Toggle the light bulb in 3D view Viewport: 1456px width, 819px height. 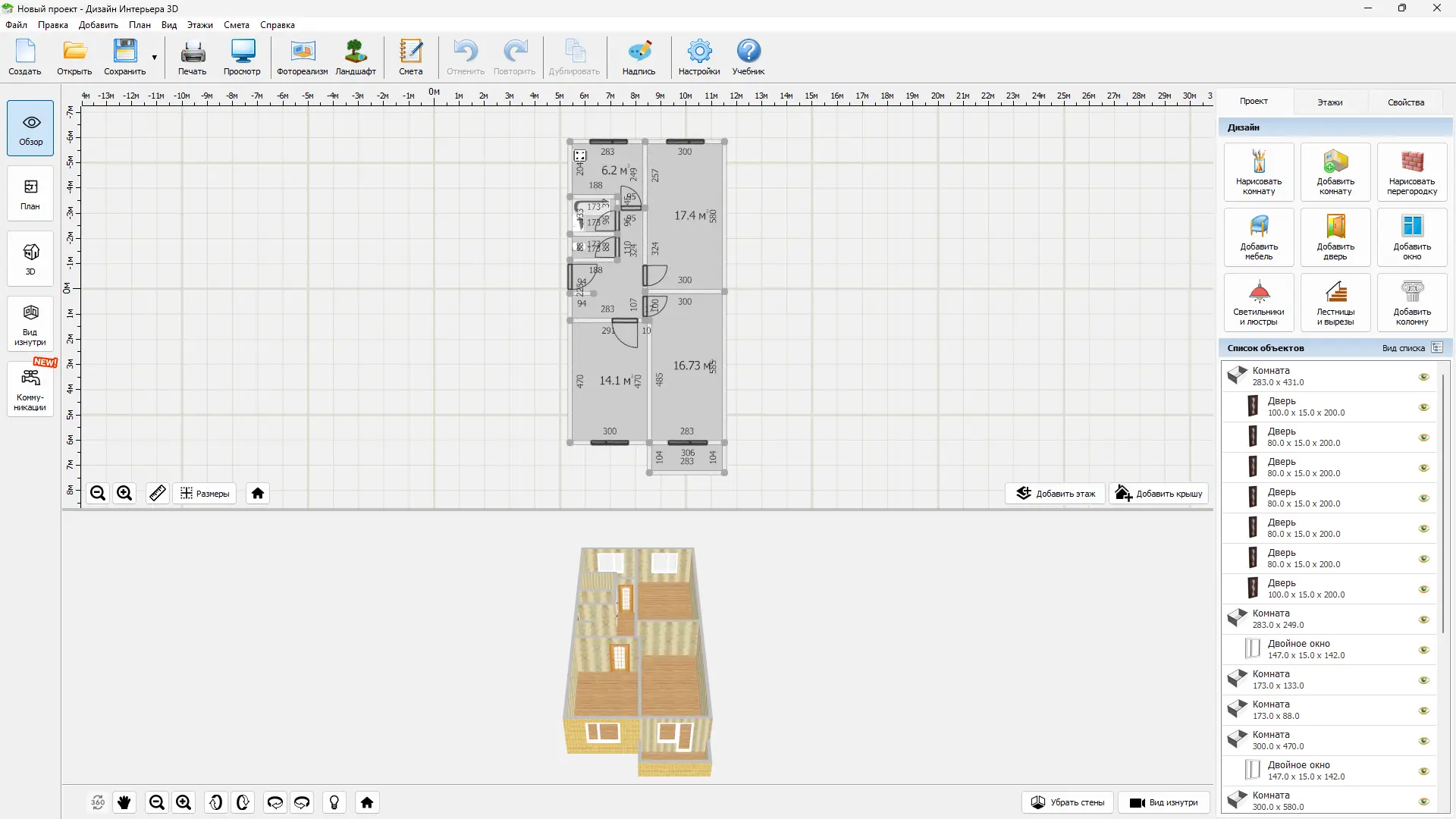point(334,802)
